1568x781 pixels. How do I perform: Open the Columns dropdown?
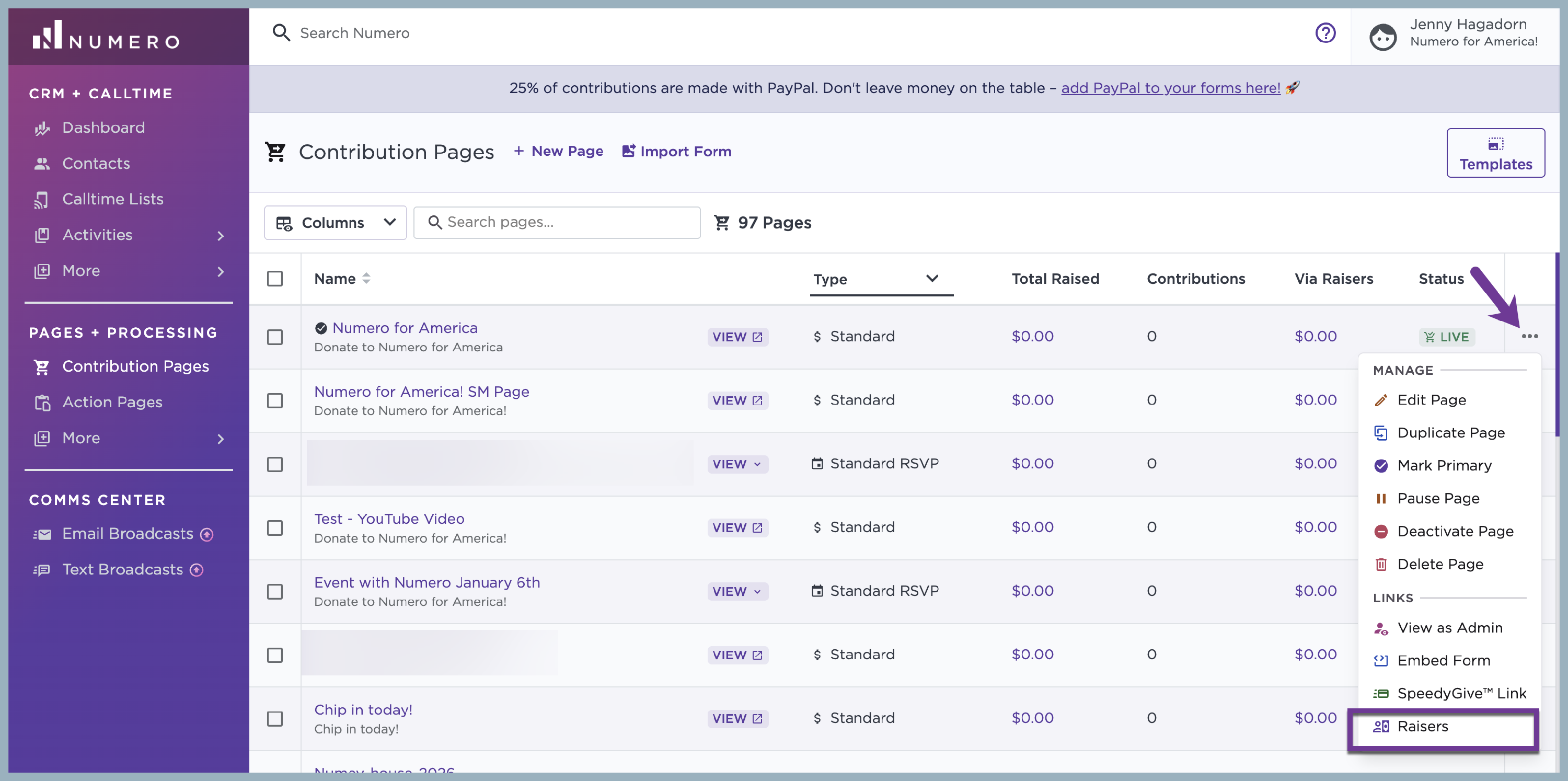tap(336, 223)
